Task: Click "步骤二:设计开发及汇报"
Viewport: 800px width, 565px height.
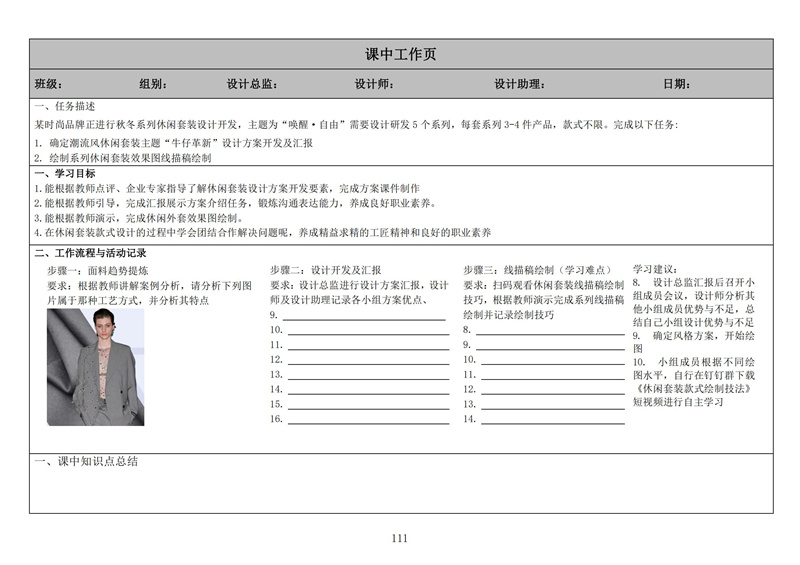Action: click(326, 270)
